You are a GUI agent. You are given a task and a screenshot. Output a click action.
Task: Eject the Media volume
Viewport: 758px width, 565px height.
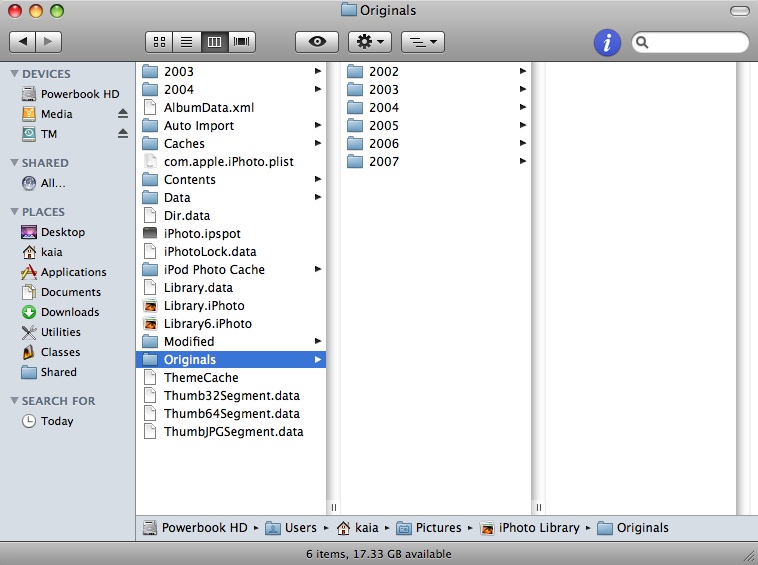click(123, 114)
